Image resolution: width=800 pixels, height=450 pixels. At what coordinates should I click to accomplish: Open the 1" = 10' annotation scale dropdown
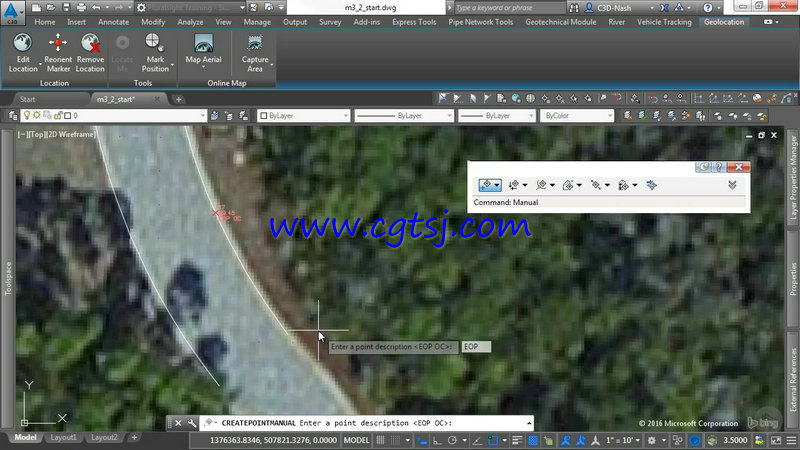[x=622, y=440]
